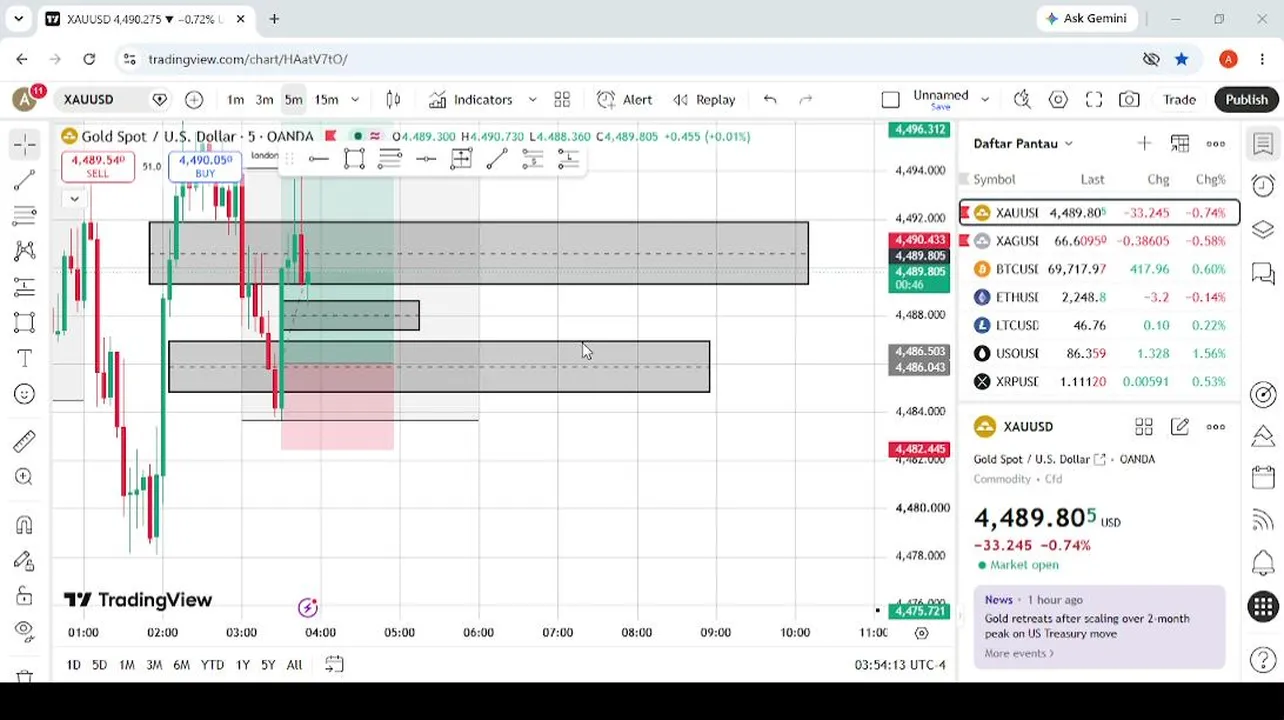Click the SELL 4,489.54 button
This screenshot has height=720, width=1284.
tap(97, 166)
